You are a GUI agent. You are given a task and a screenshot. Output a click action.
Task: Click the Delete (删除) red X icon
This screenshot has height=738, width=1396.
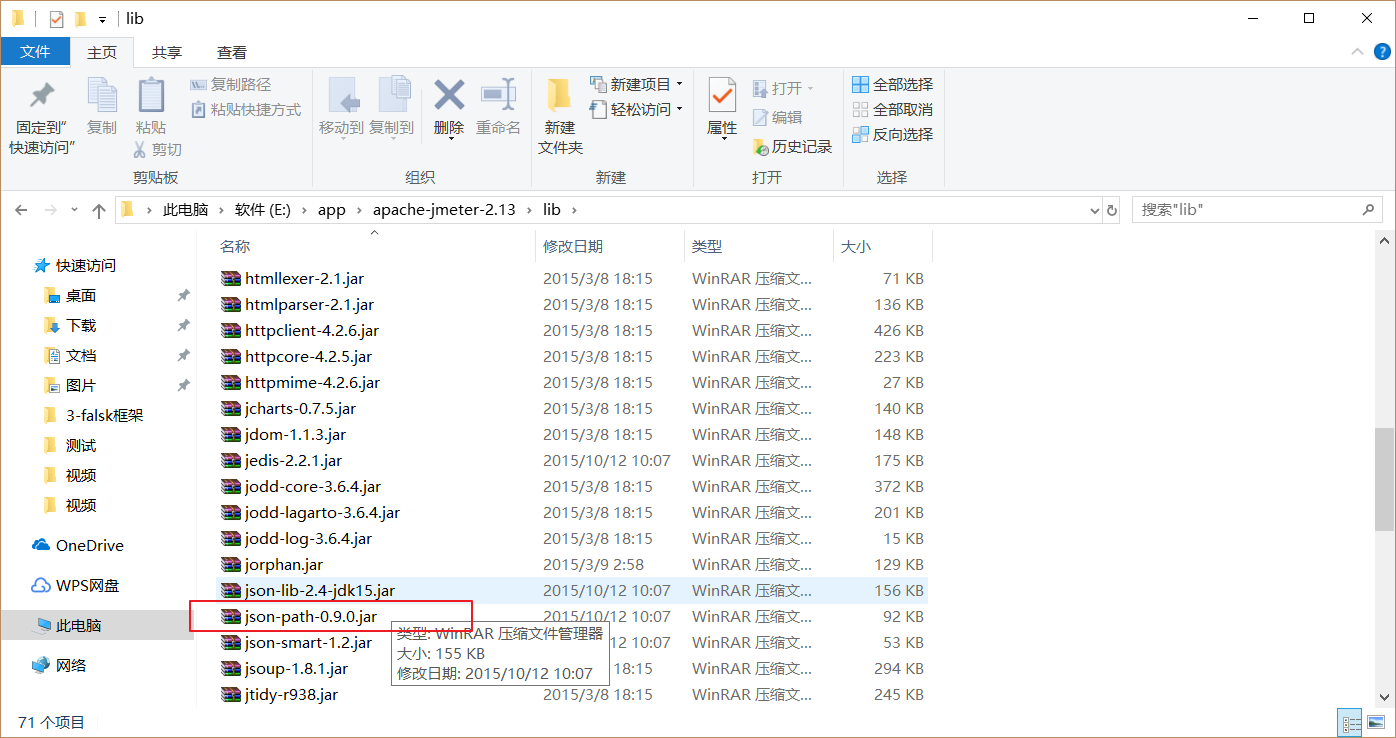pos(449,95)
